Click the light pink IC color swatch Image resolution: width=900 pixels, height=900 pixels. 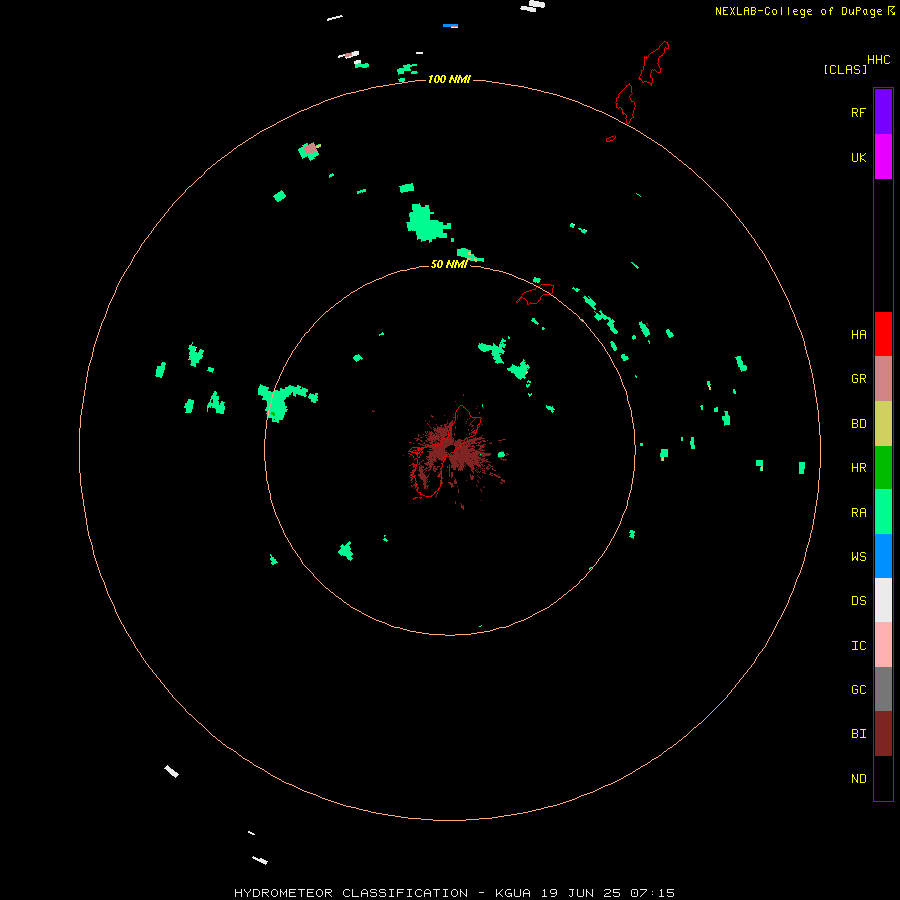click(883, 645)
